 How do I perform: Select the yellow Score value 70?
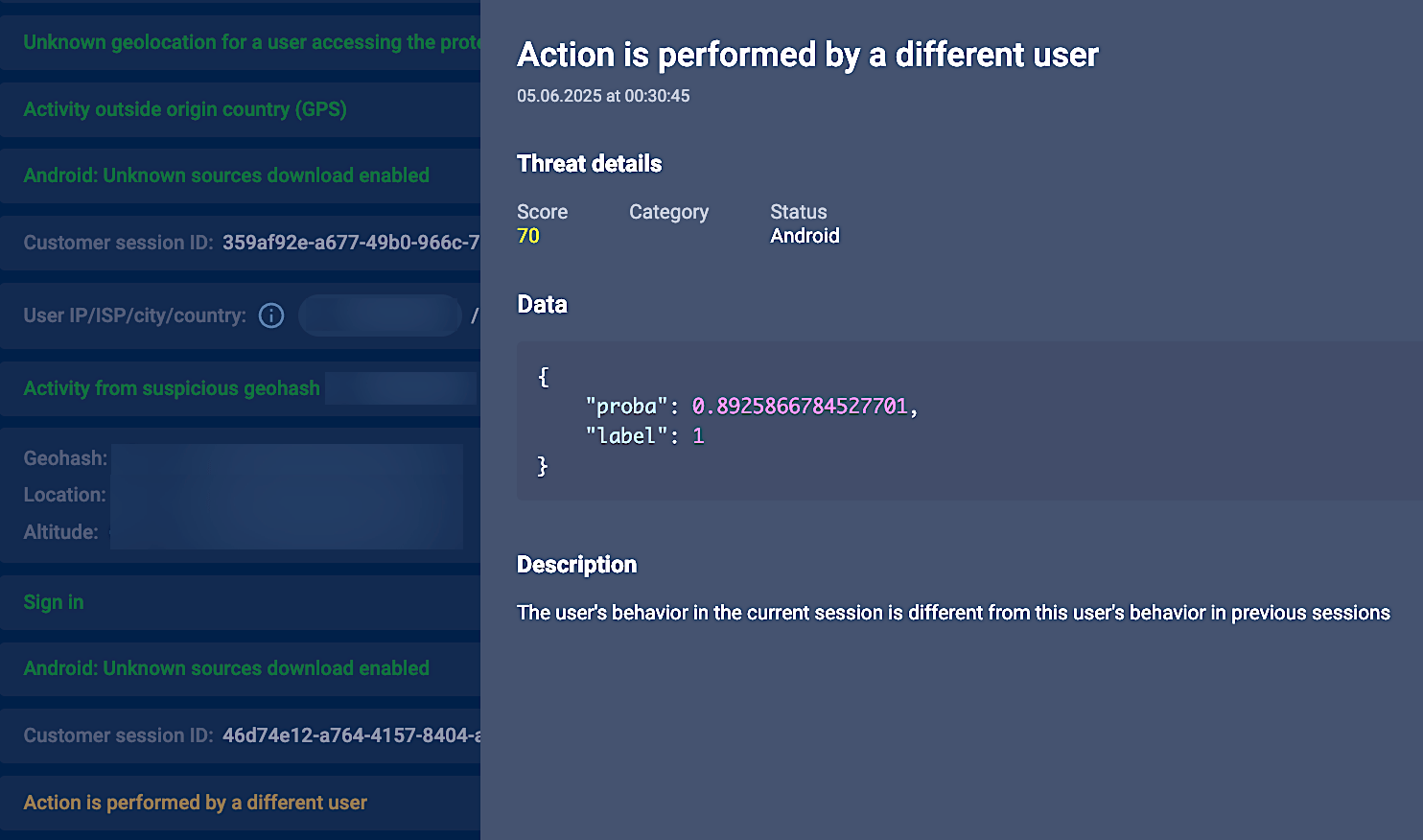coord(528,235)
